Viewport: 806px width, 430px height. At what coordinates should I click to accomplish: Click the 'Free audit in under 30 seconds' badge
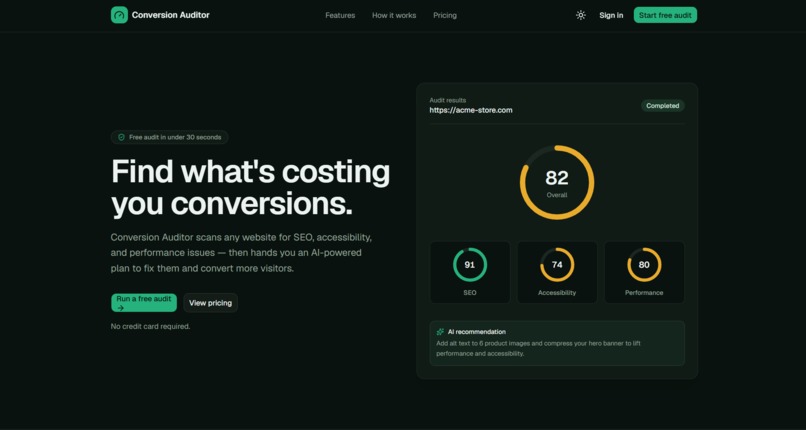click(170, 137)
